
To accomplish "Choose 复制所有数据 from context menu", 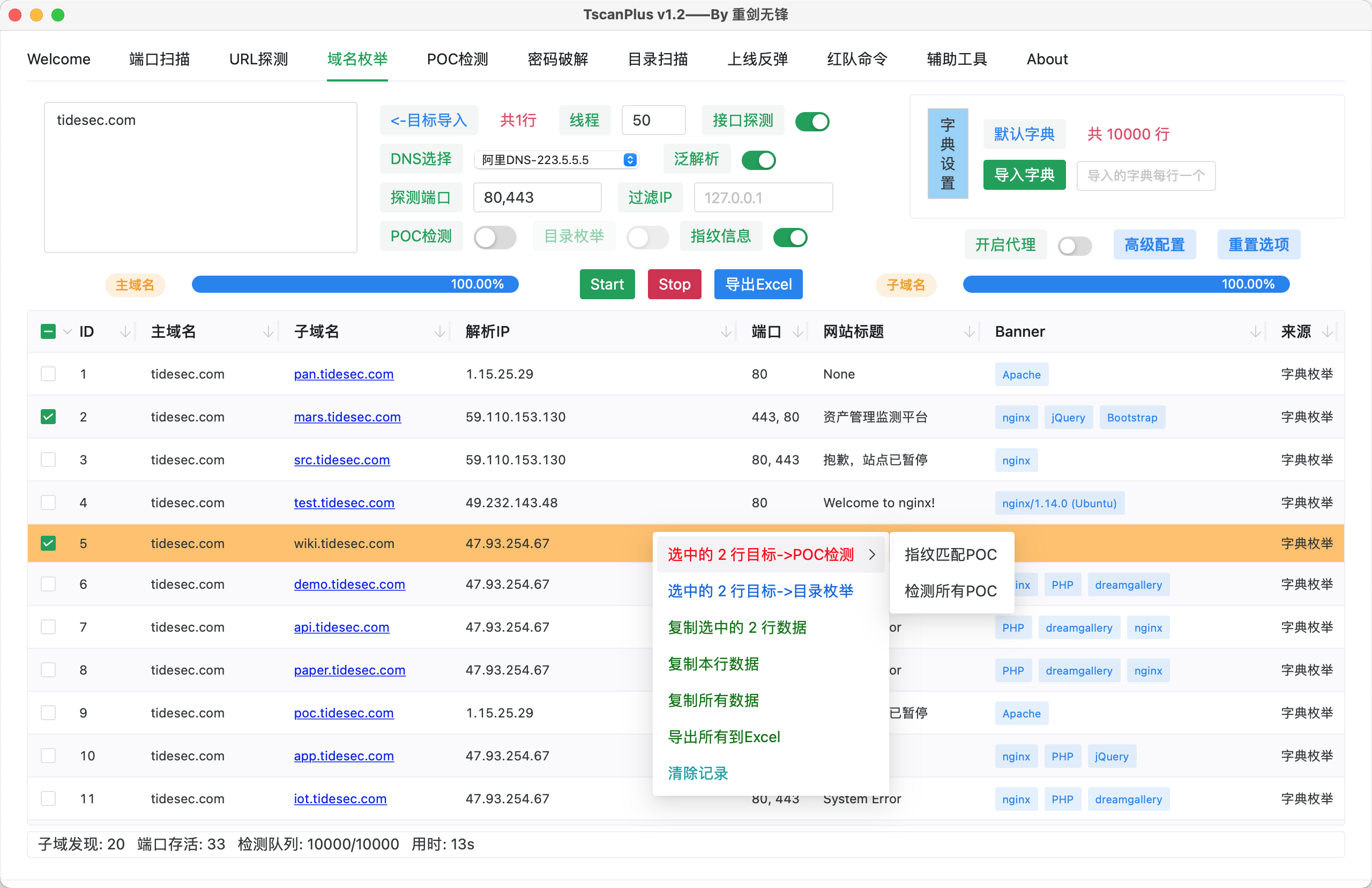I will tap(713, 700).
